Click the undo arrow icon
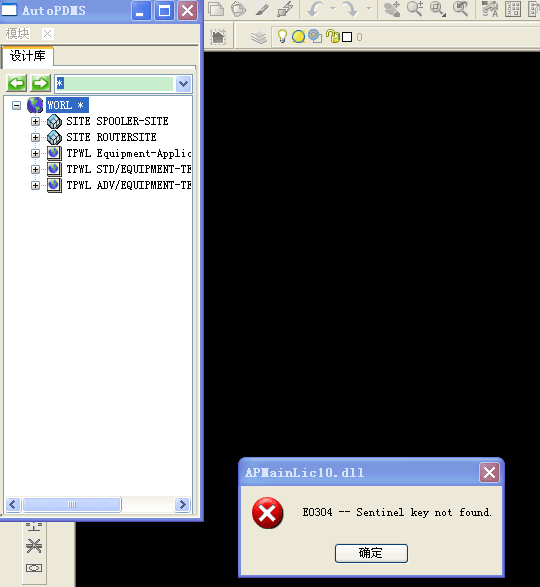540x587 pixels. point(315,9)
